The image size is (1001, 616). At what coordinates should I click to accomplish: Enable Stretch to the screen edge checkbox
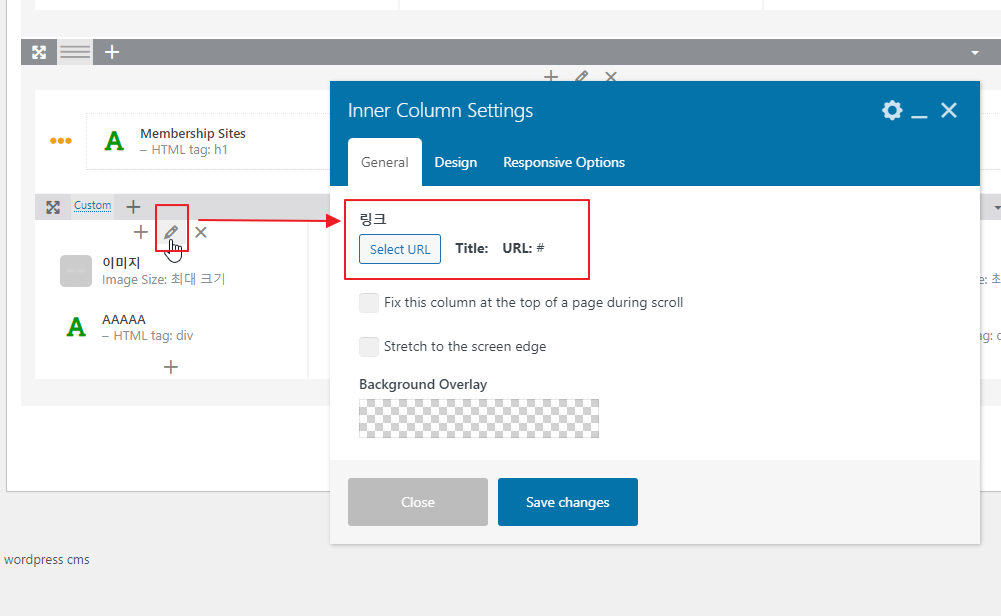[x=369, y=347]
